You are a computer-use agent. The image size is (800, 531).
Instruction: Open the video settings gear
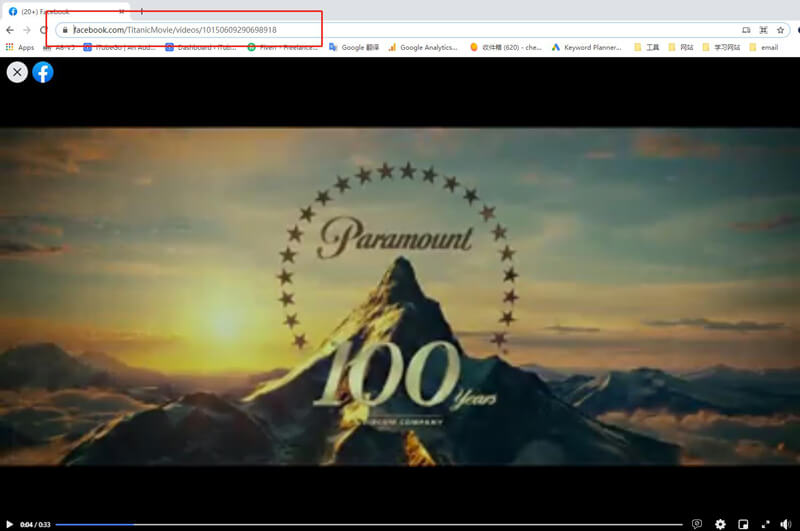(x=720, y=524)
